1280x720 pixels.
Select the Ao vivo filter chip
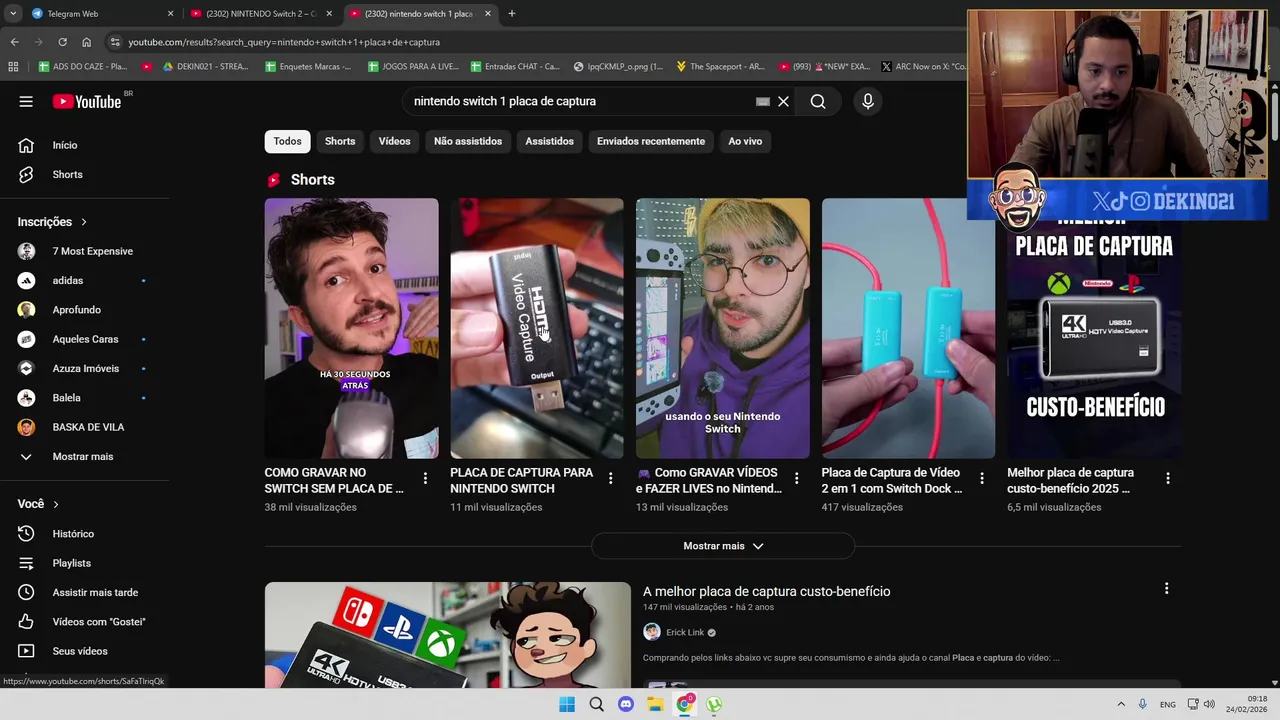(745, 141)
